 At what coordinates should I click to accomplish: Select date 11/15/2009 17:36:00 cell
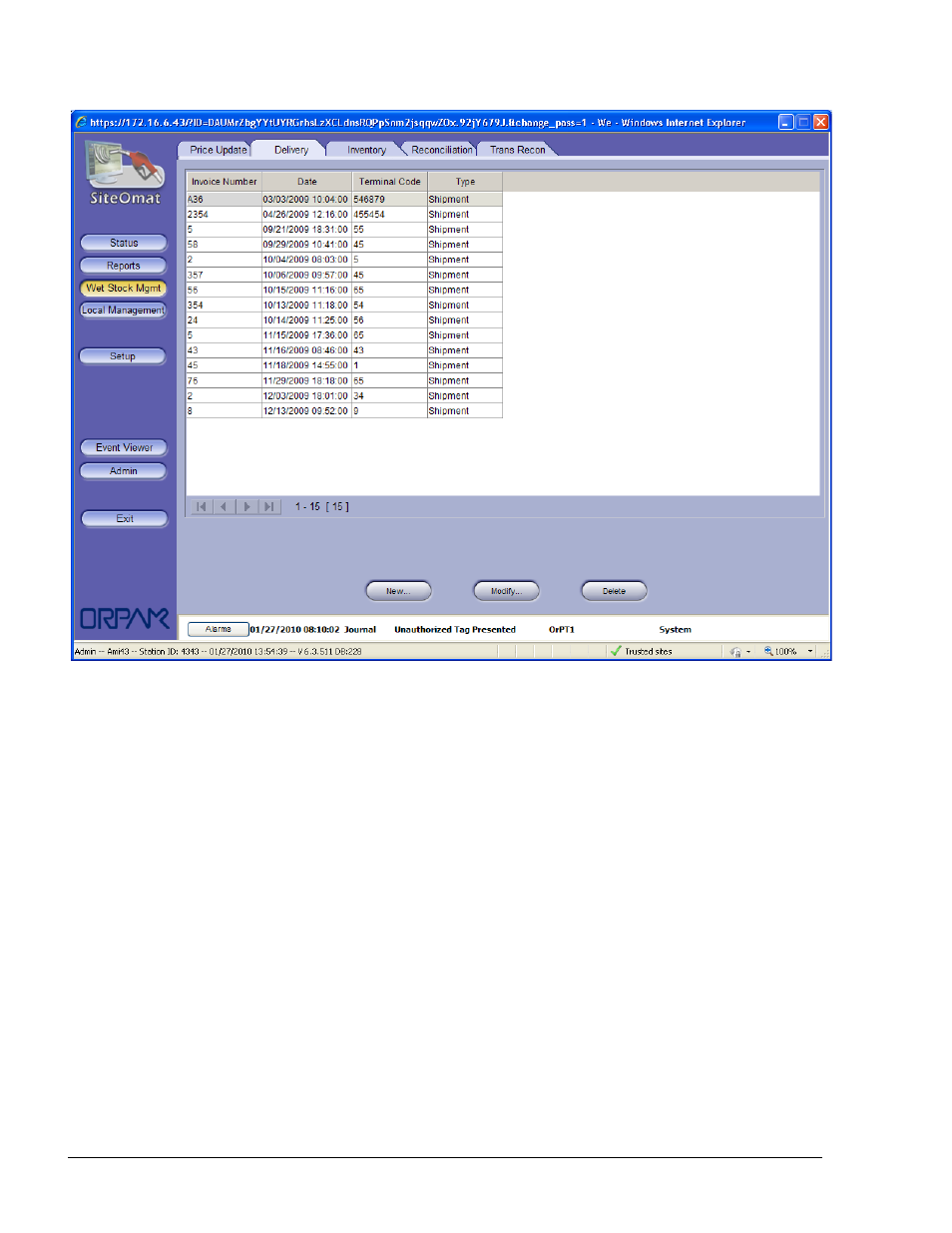pyautogui.click(x=305, y=335)
